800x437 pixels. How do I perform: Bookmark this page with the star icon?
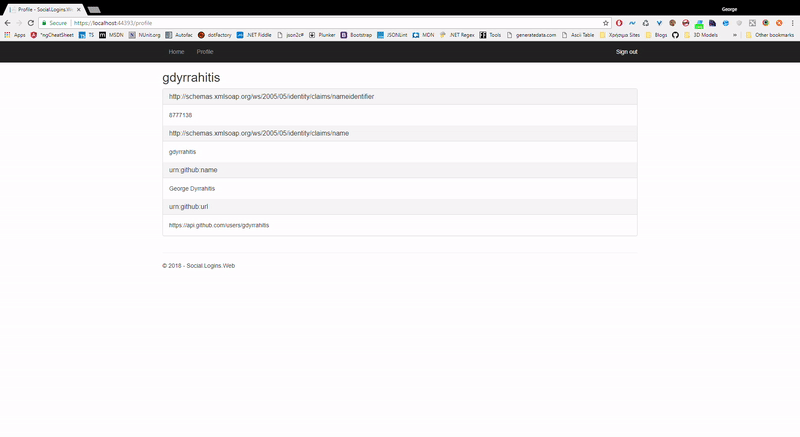pos(606,23)
